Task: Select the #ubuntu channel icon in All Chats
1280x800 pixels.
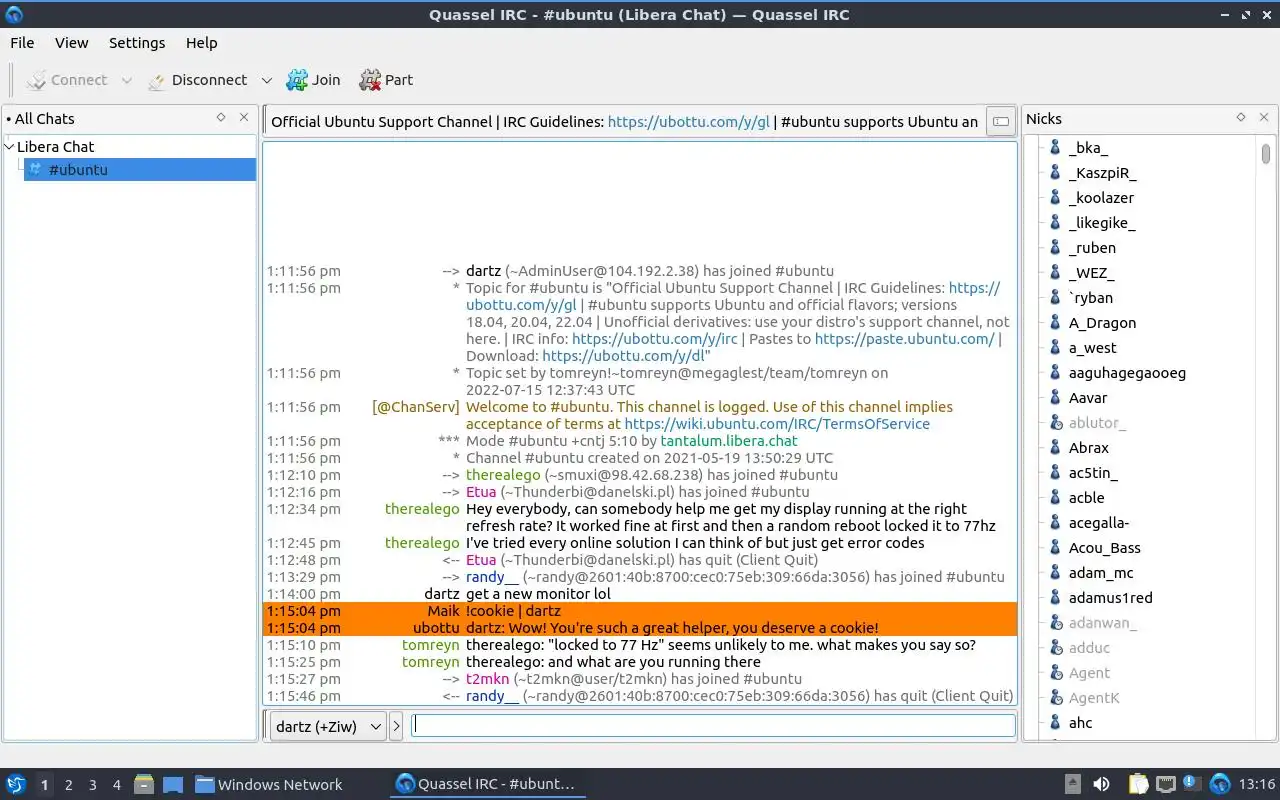Action: (35, 170)
